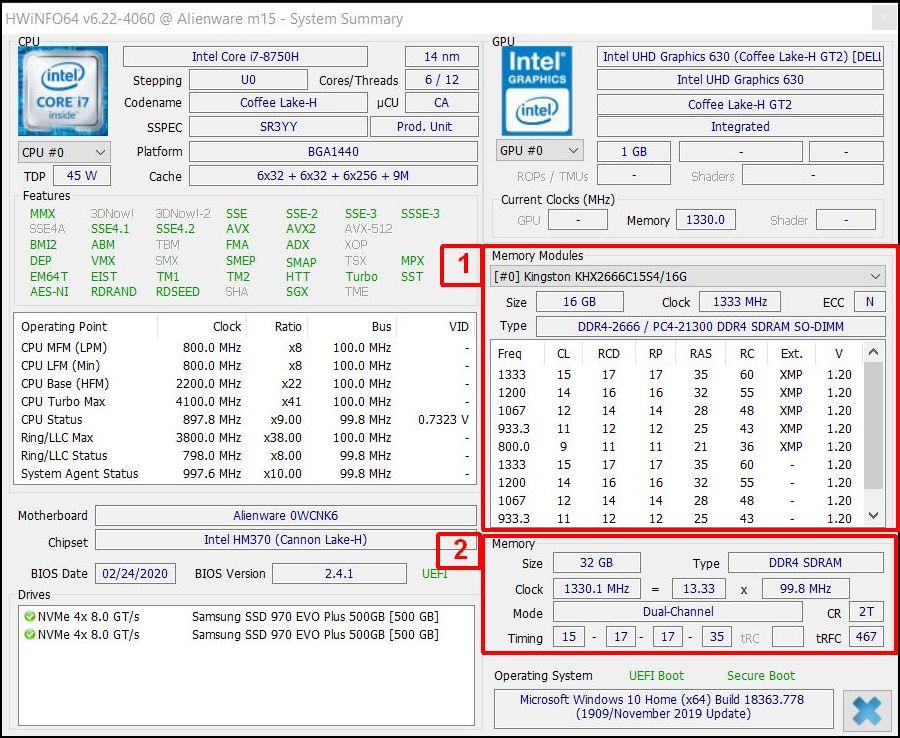
Task: Click the memory timings table scrollbar thumb
Action: pos(873,425)
